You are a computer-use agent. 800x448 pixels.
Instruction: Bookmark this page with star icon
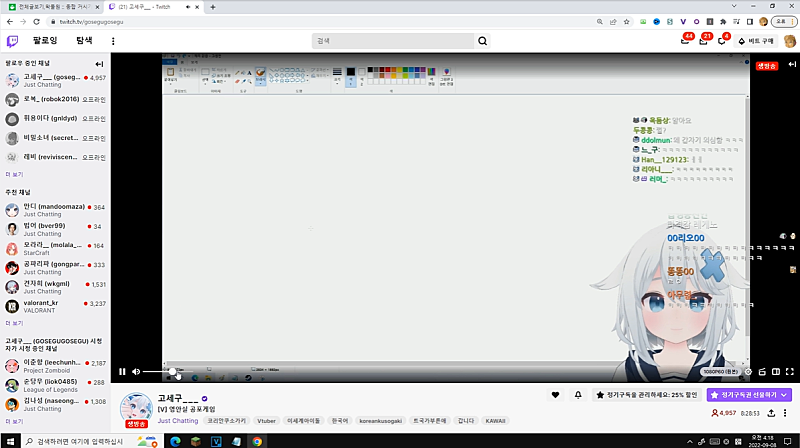pos(627,22)
